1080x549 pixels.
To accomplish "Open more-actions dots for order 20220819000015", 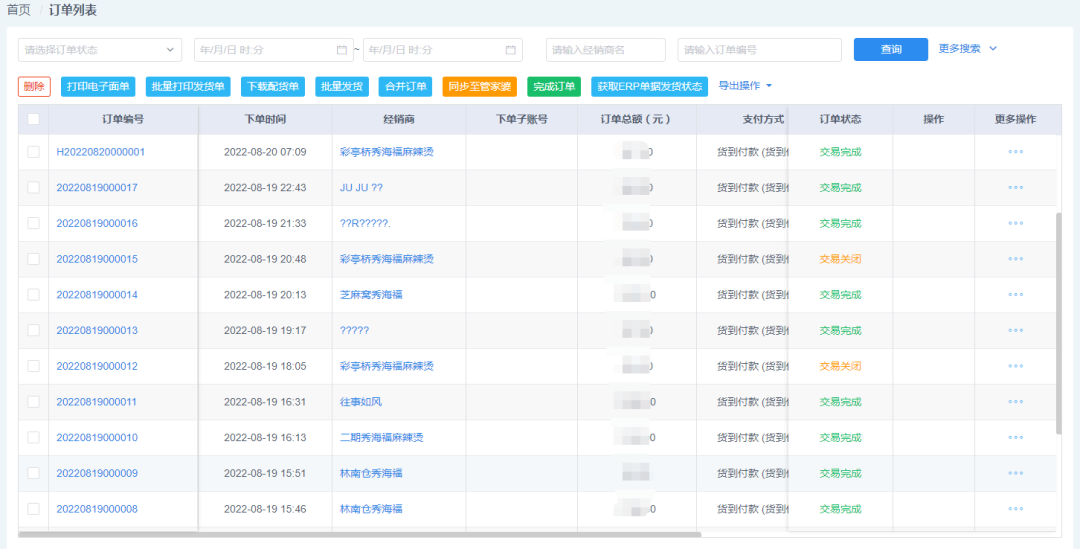I will coord(1015,259).
